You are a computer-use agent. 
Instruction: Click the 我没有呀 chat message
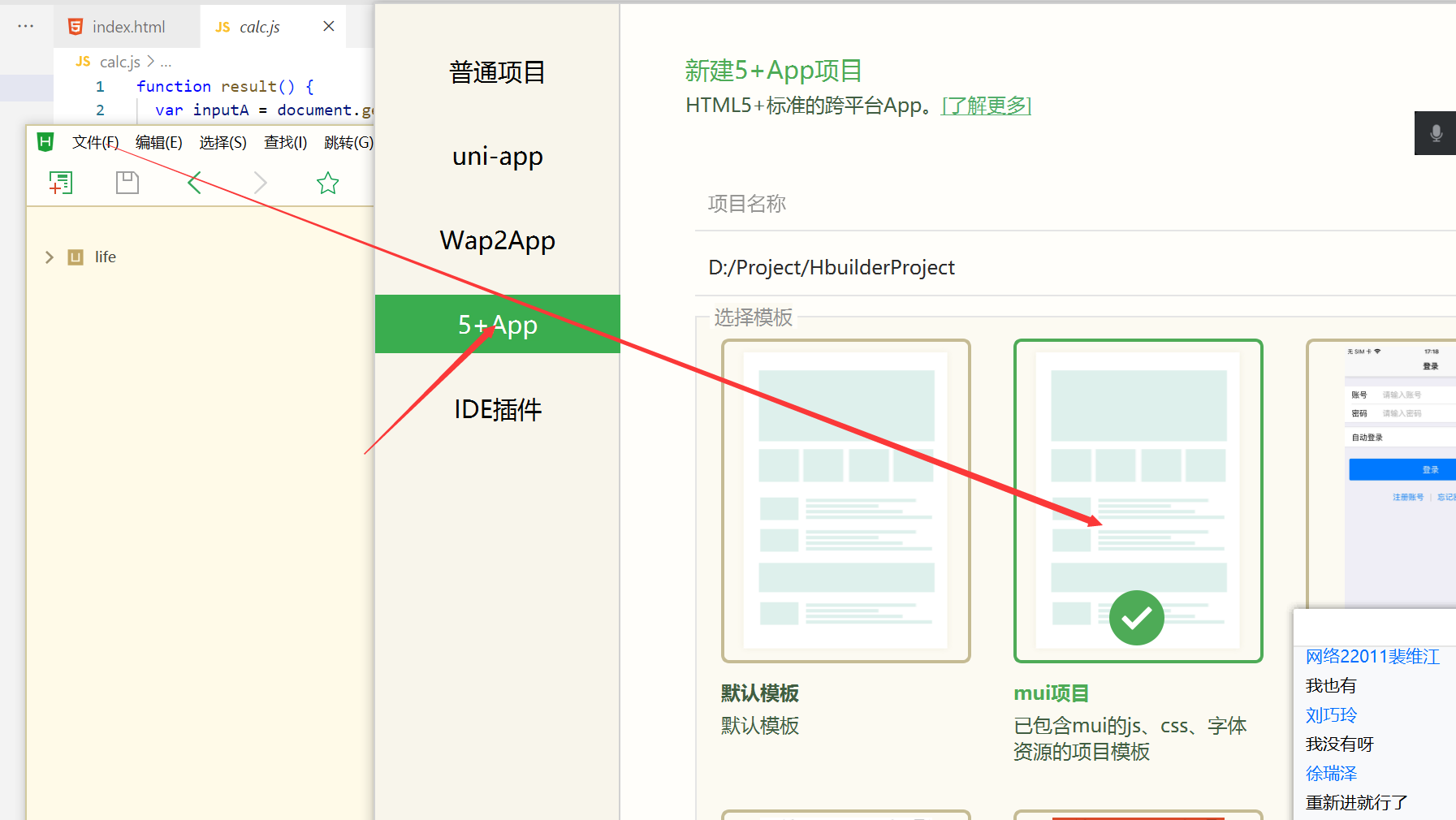click(1340, 744)
